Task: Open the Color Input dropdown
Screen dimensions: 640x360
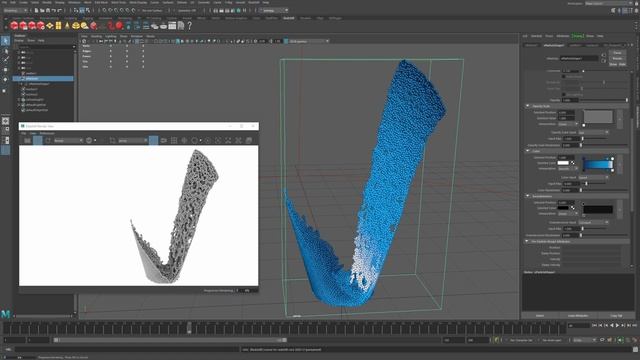Action: (x=593, y=178)
